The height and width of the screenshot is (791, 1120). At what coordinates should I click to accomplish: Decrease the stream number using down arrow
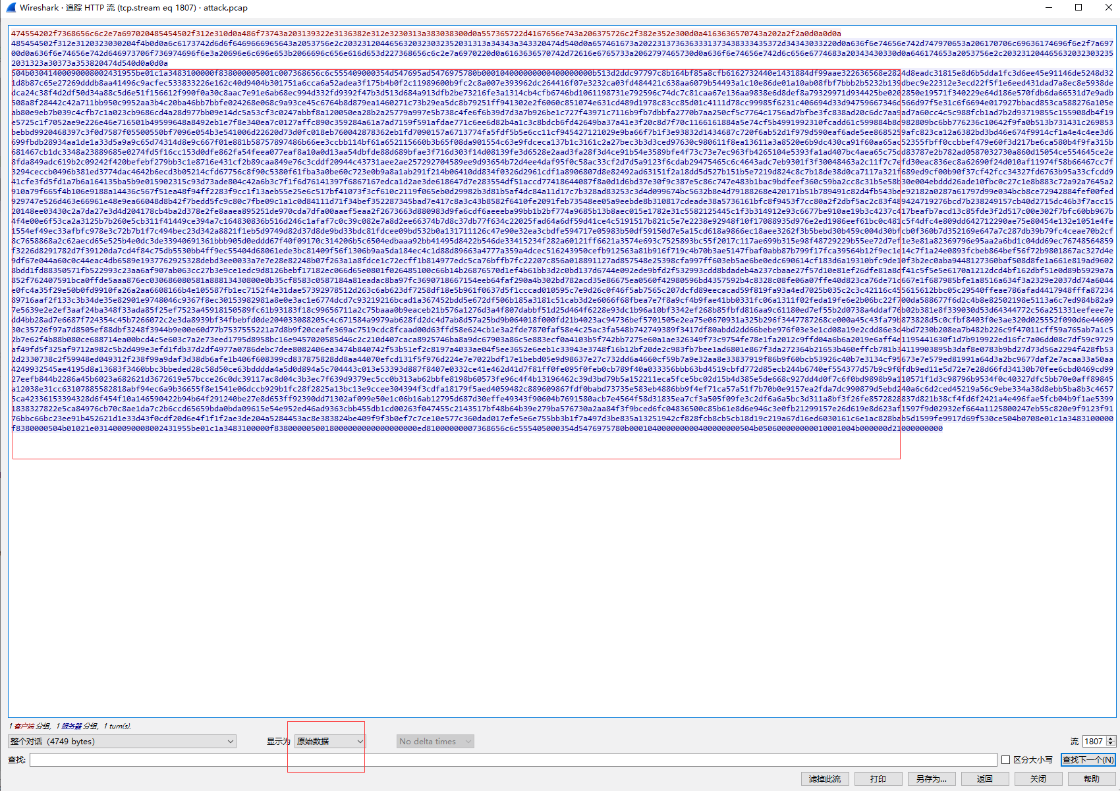click(x=1110, y=745)
